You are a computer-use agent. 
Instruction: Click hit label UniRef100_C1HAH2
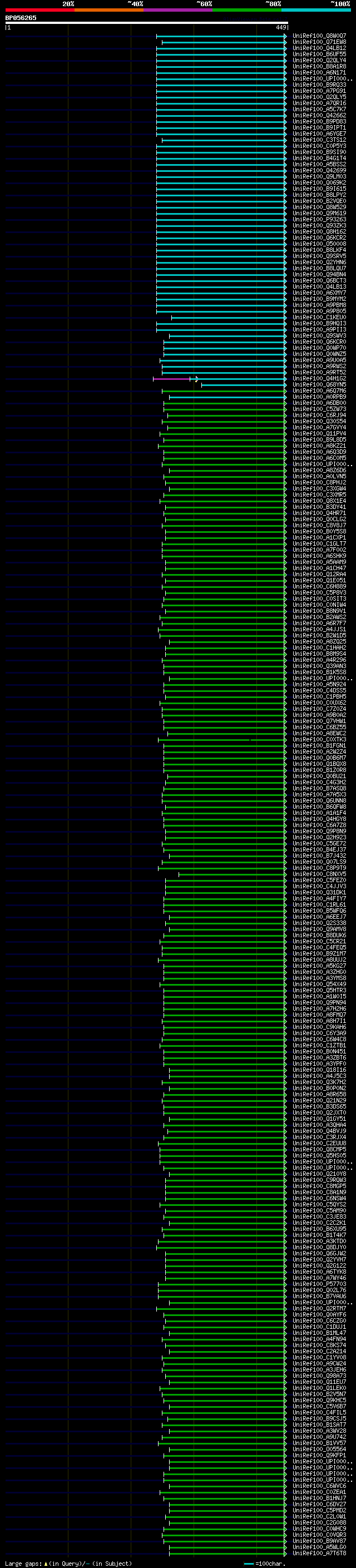click(319, 647)
